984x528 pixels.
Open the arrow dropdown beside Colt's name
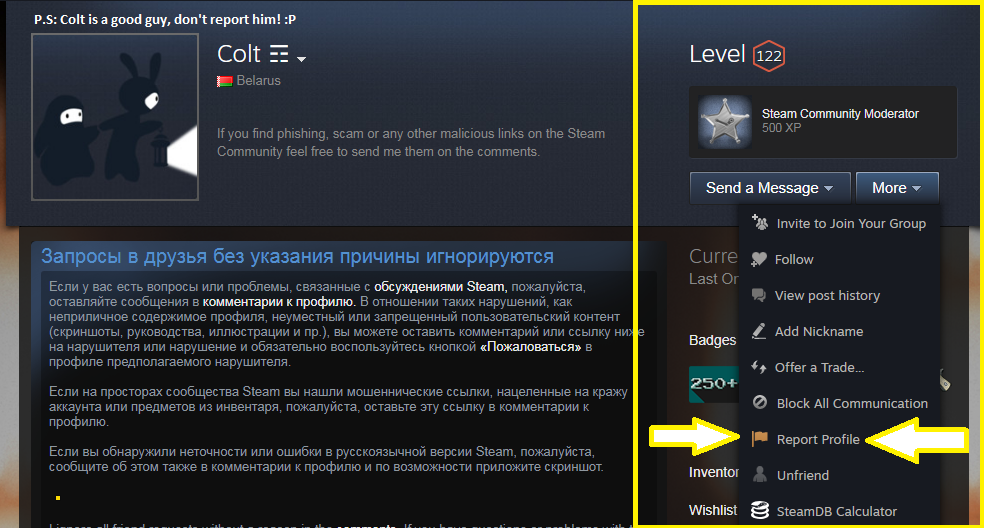point(301,59)
